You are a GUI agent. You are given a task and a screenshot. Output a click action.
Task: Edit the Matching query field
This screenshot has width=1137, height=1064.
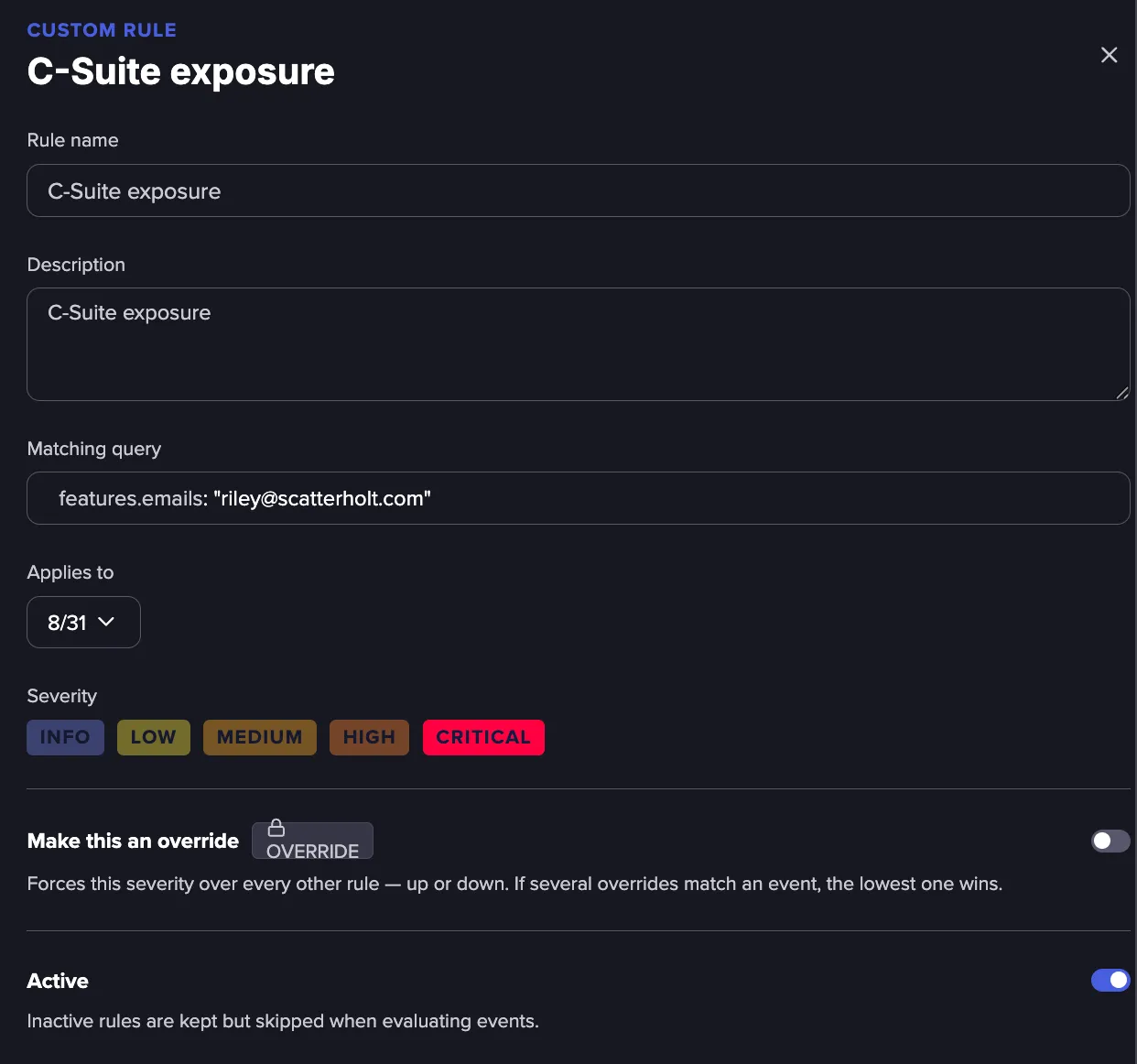pyautogui.click(x=579, y=498)
